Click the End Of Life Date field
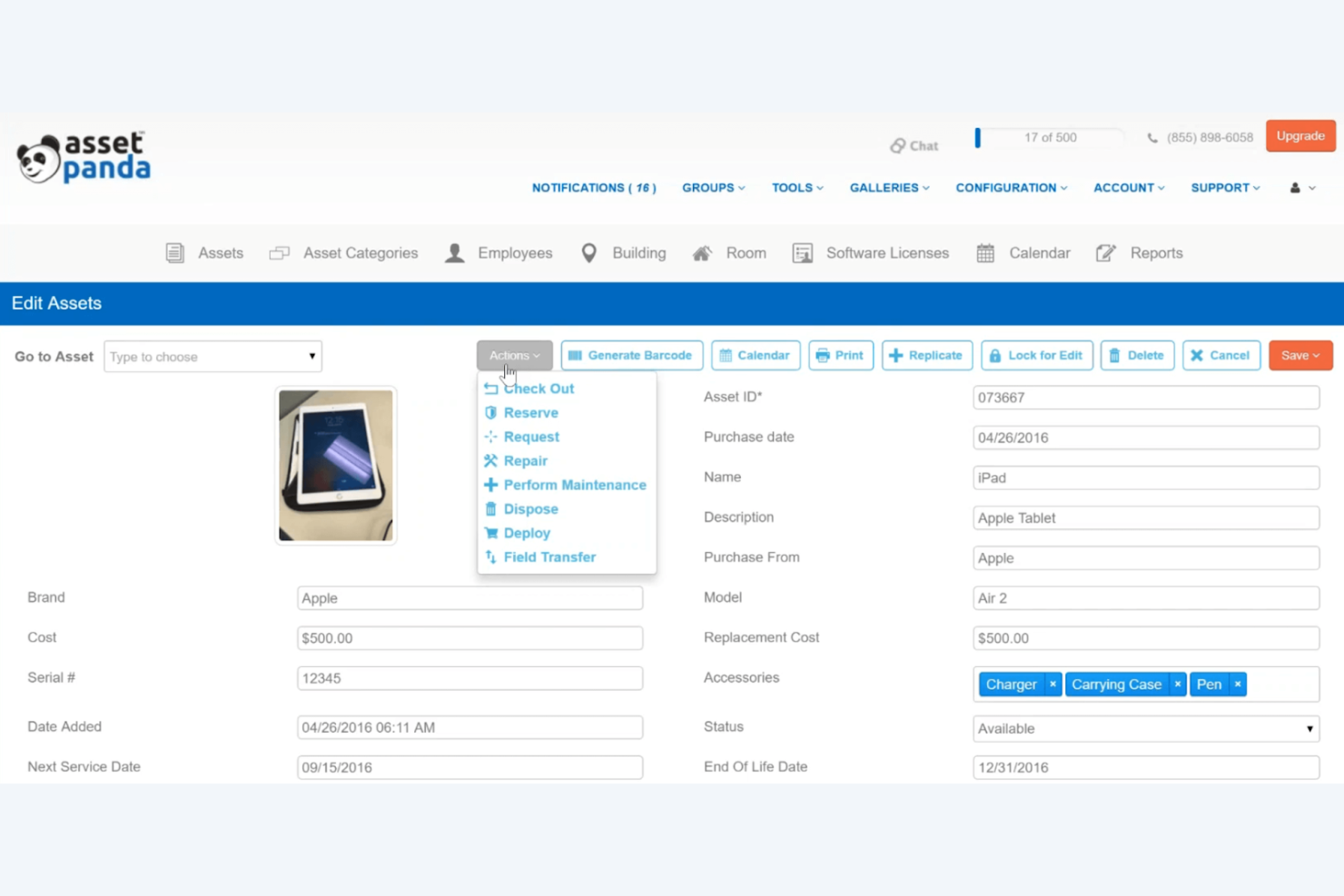This screenshot has height=896, width=1344. 1146,767
